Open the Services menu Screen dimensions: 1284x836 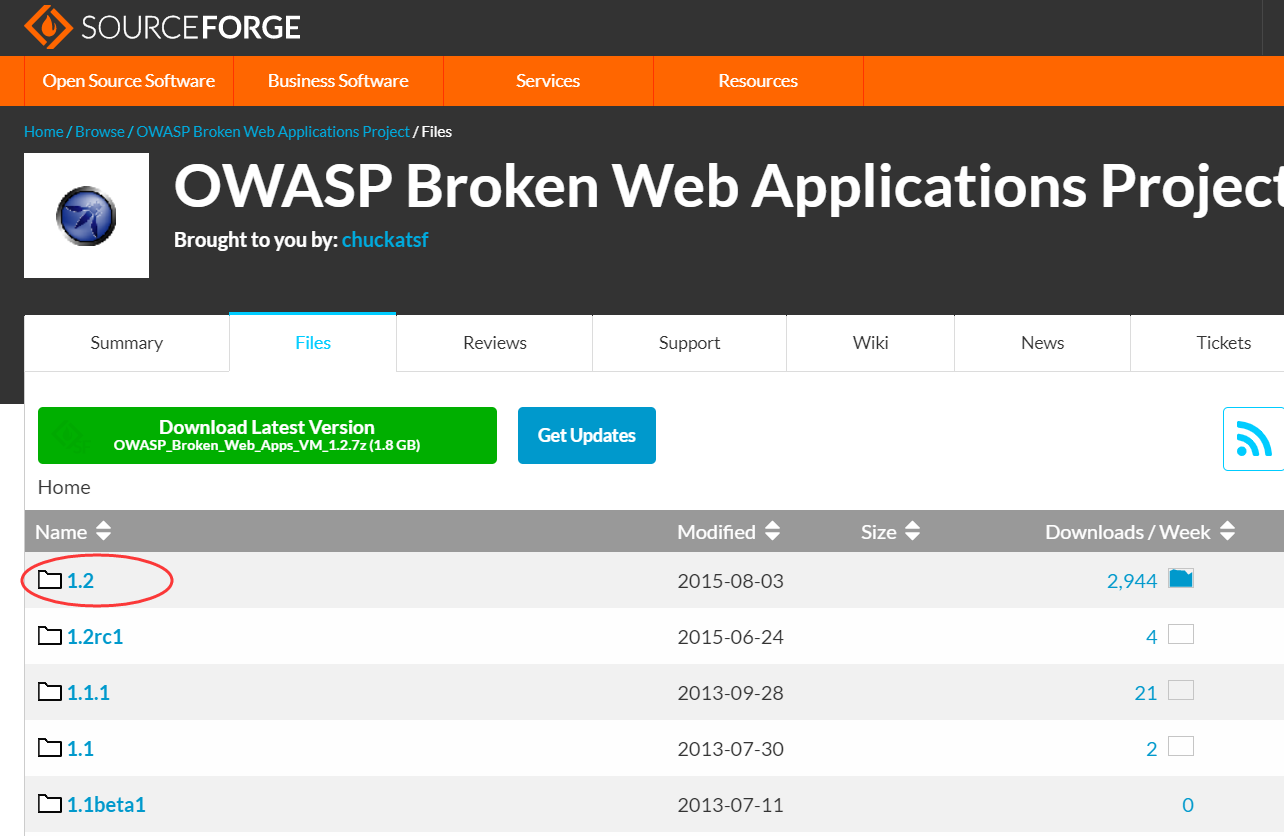[x=547, y=80]
